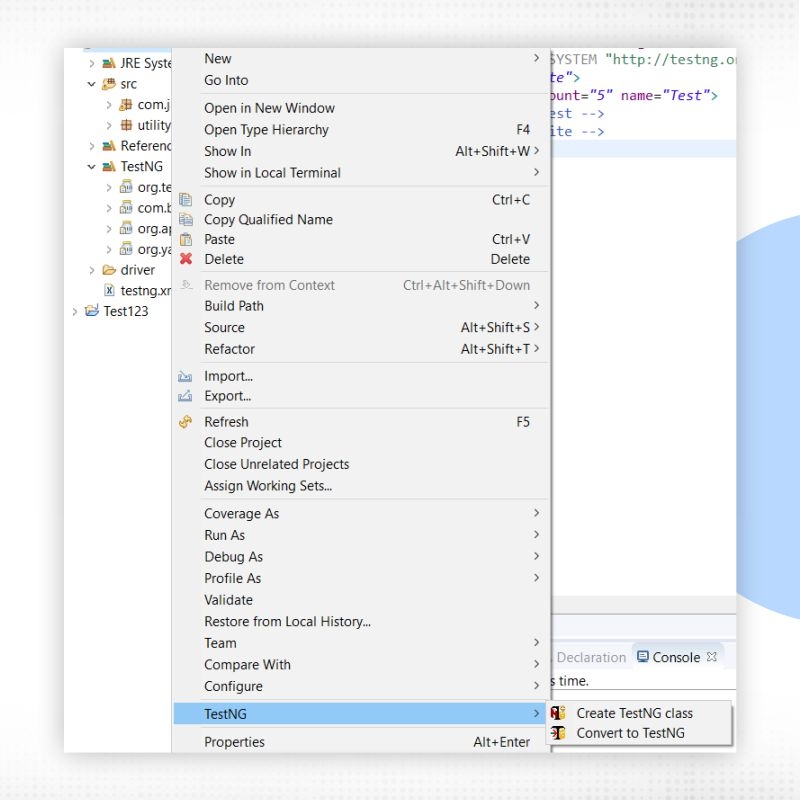Expand the driver folder

click(92, 270)
